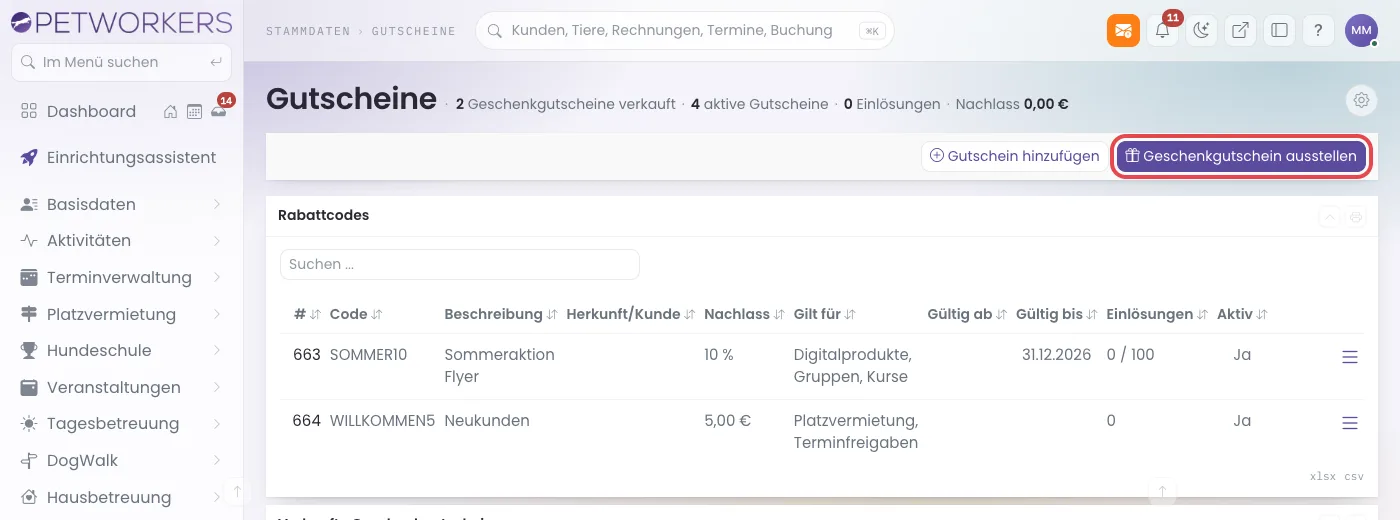Sort table by Code column

point(356,314)
